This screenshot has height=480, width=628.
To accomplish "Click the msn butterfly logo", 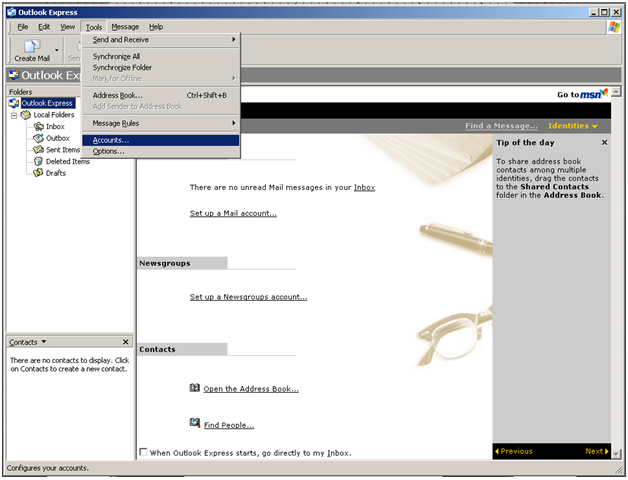I will pos(604,92).
